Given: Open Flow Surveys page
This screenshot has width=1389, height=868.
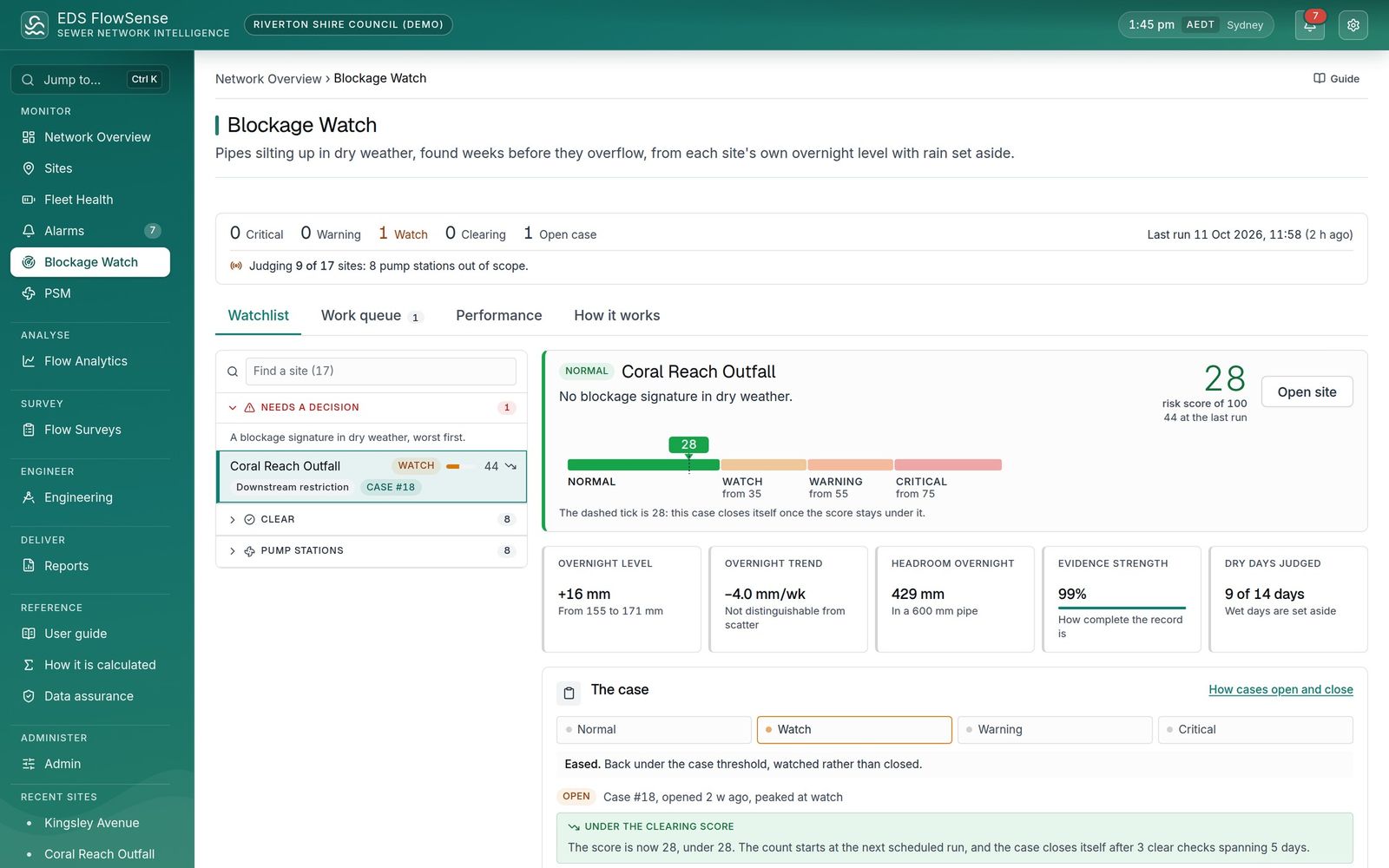Looking at the screenshot, I should click(90, 430).
